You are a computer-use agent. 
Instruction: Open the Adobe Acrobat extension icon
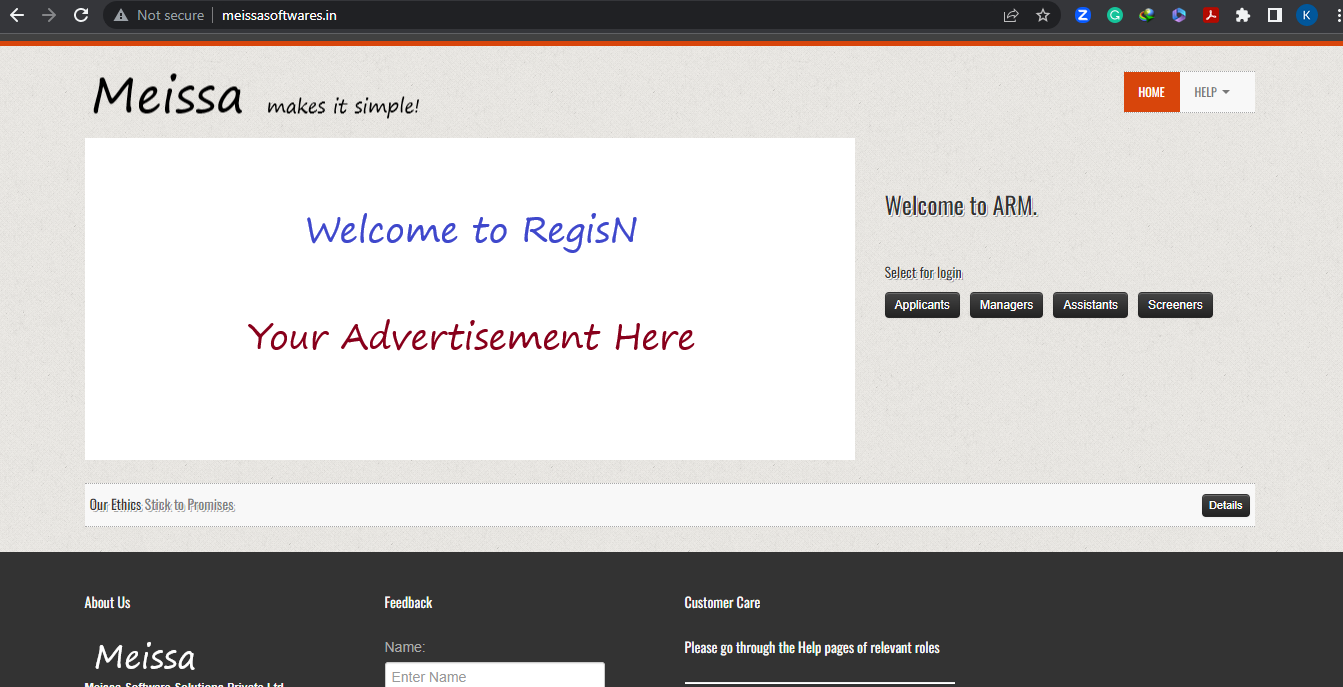coord(1211,15)
